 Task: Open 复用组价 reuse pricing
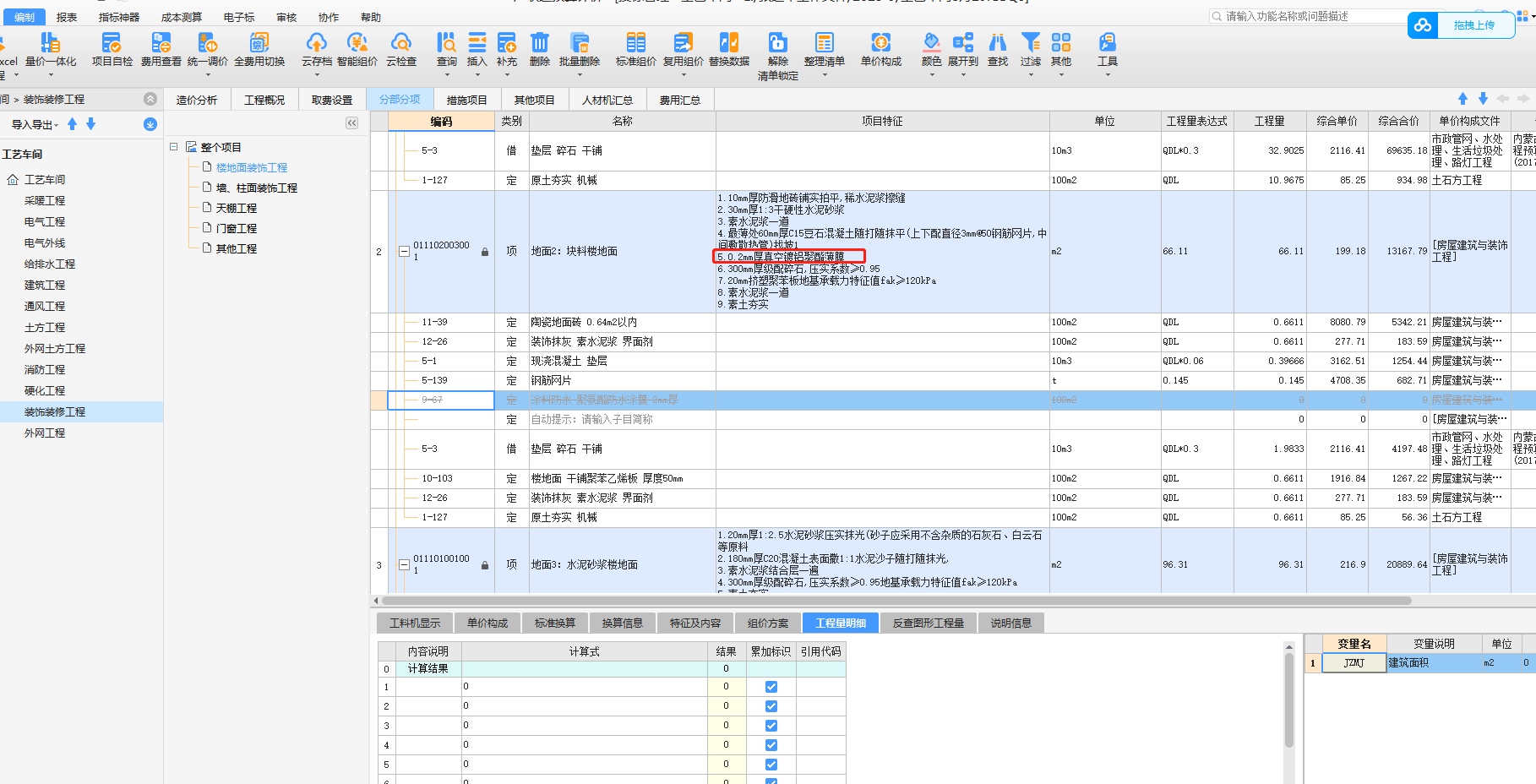tap(683, 49)
